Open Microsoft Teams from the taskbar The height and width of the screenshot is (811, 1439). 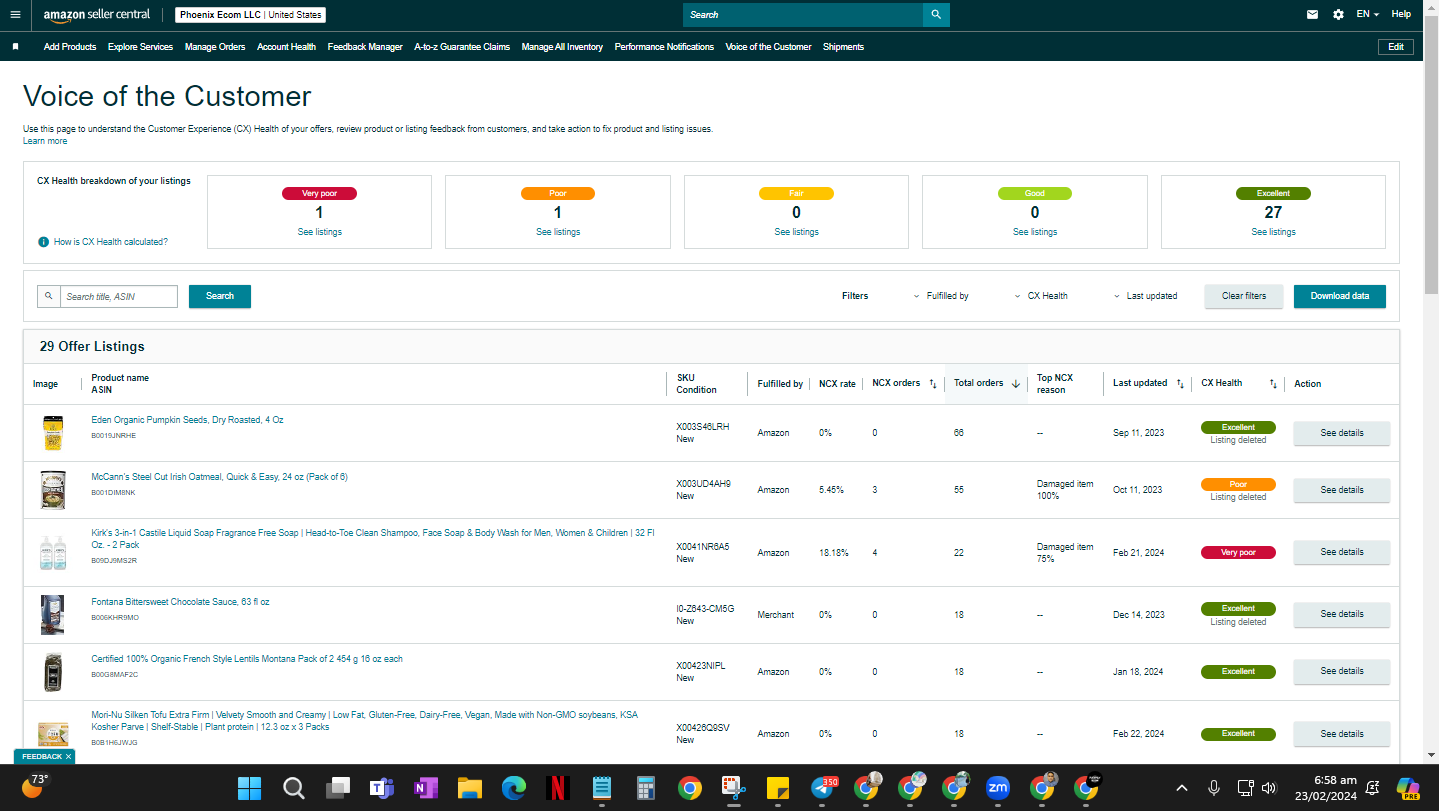(x=382, y=788)
